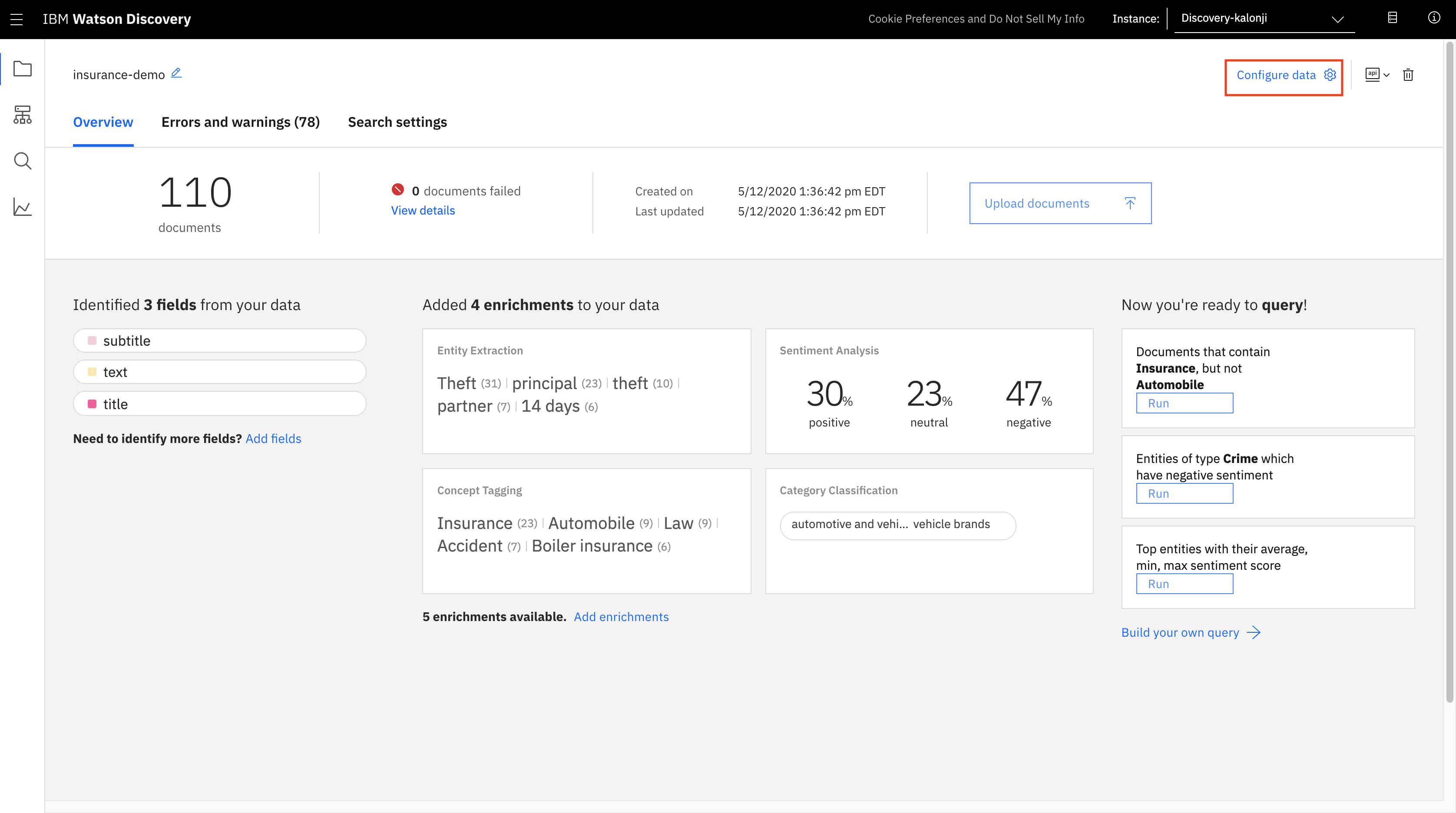Image resolution: width=1456 pixels, height=813 pixels.
Task: Click the title field pink swatch
Action: (x=92, y=404)
